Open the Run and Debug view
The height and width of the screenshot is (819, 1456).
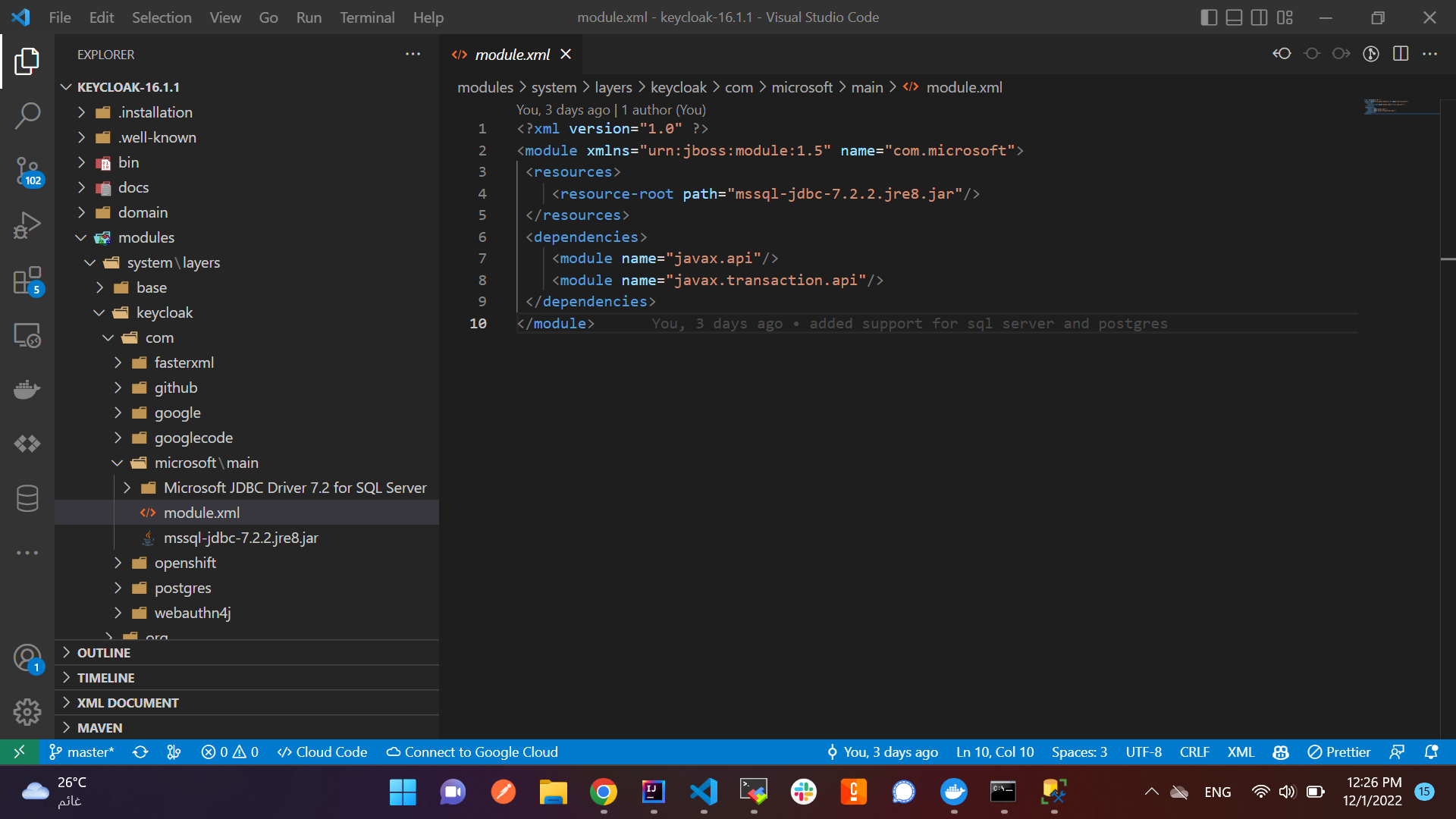(x=27, y=225)
